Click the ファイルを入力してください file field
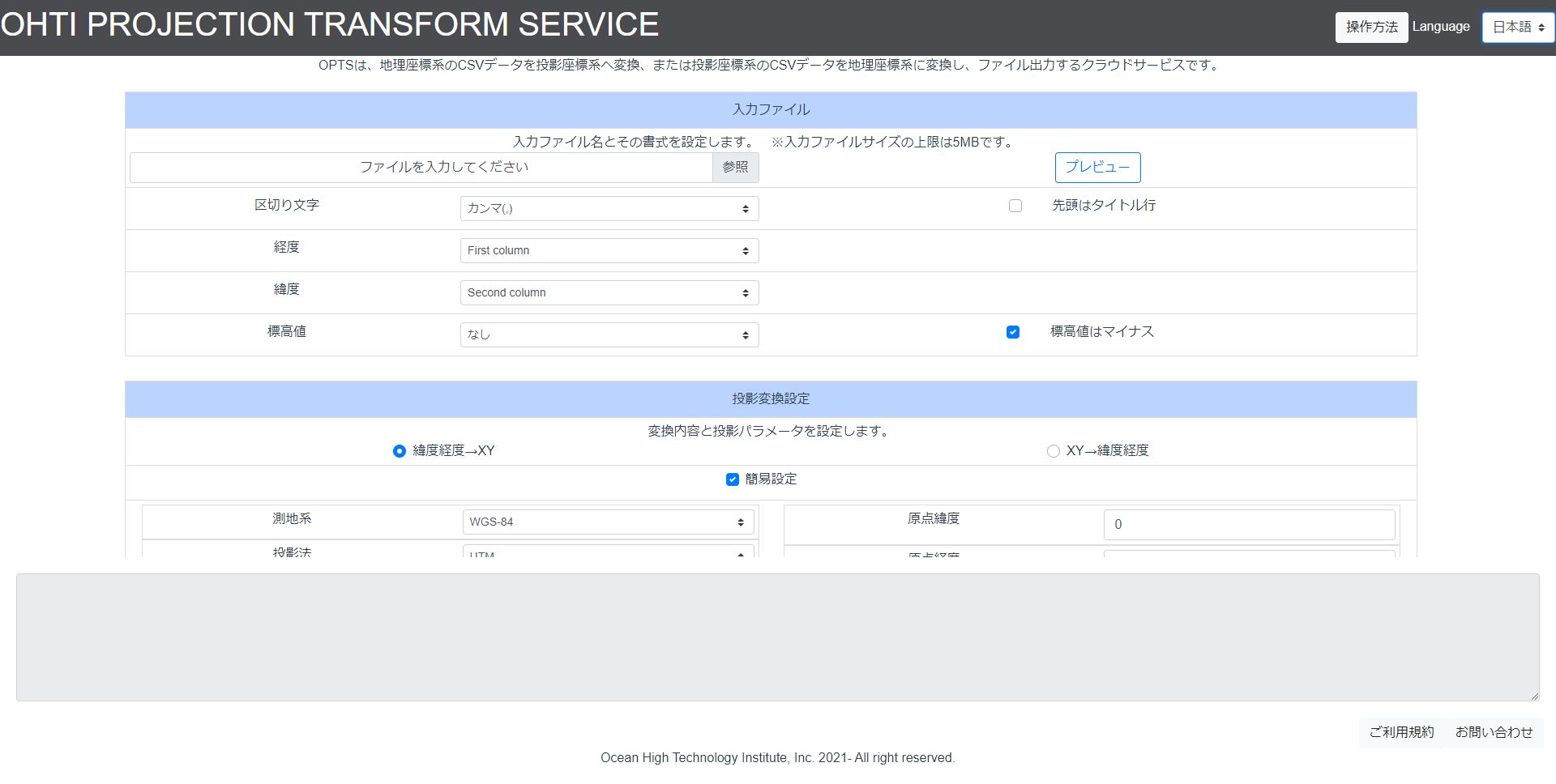 click(421, 167)
